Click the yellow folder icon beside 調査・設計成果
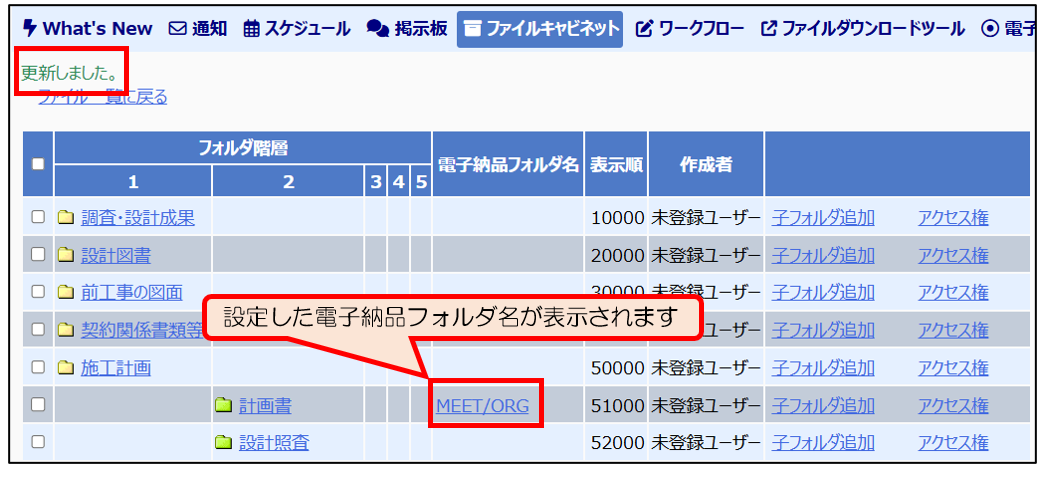This screenshot has width=1046, height=478. (x=66, y=217)
